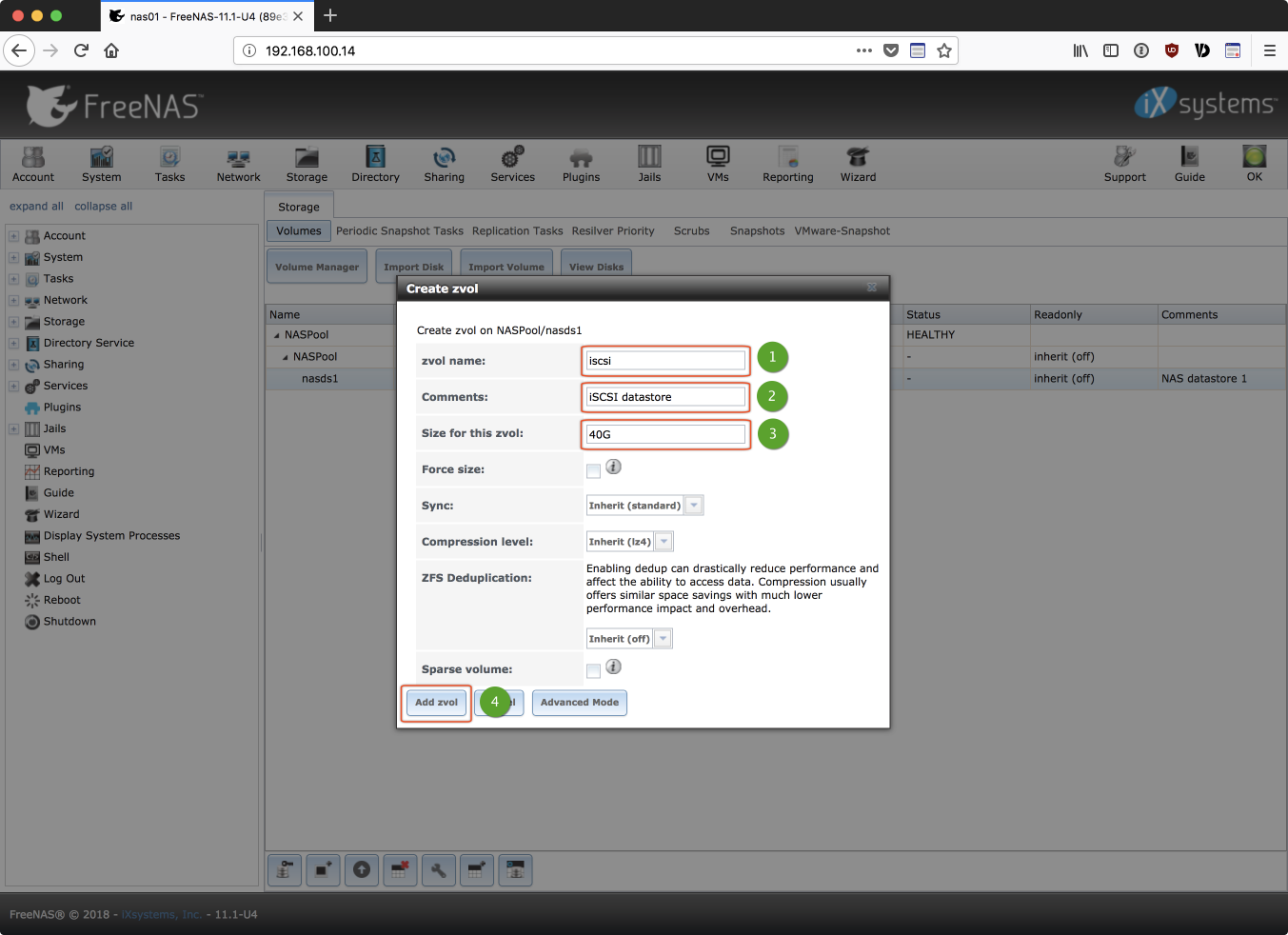Click the VMs toolbar icon
The image size is (1288, 935).
click(x=718, y=163)
